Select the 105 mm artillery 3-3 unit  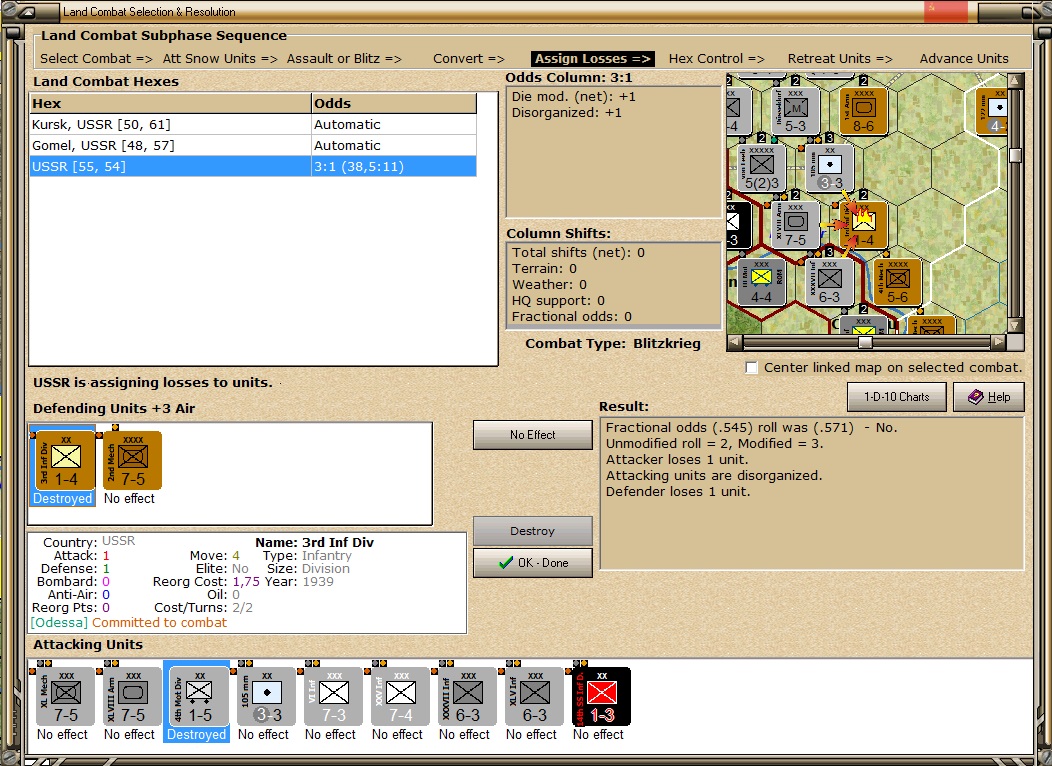click(266, 697)
